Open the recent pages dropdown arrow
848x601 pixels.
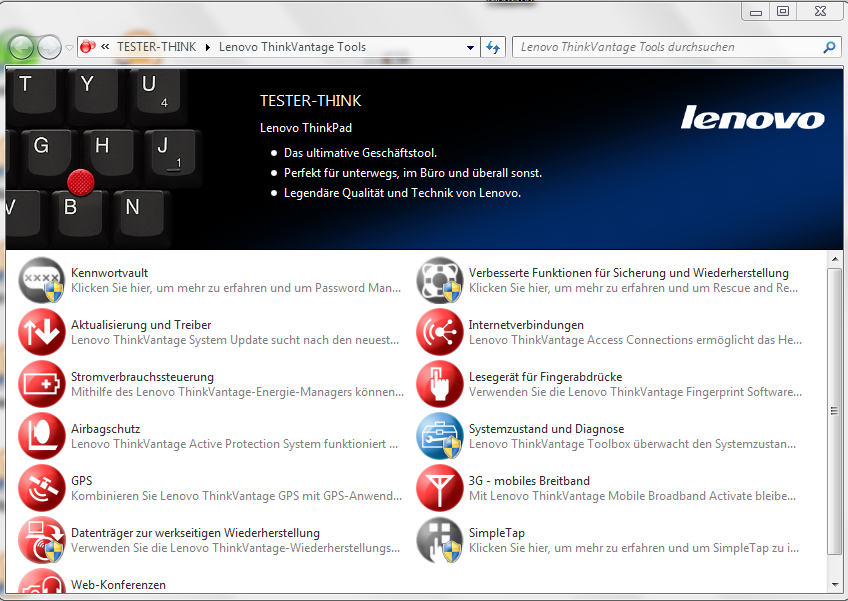[69, 48]
